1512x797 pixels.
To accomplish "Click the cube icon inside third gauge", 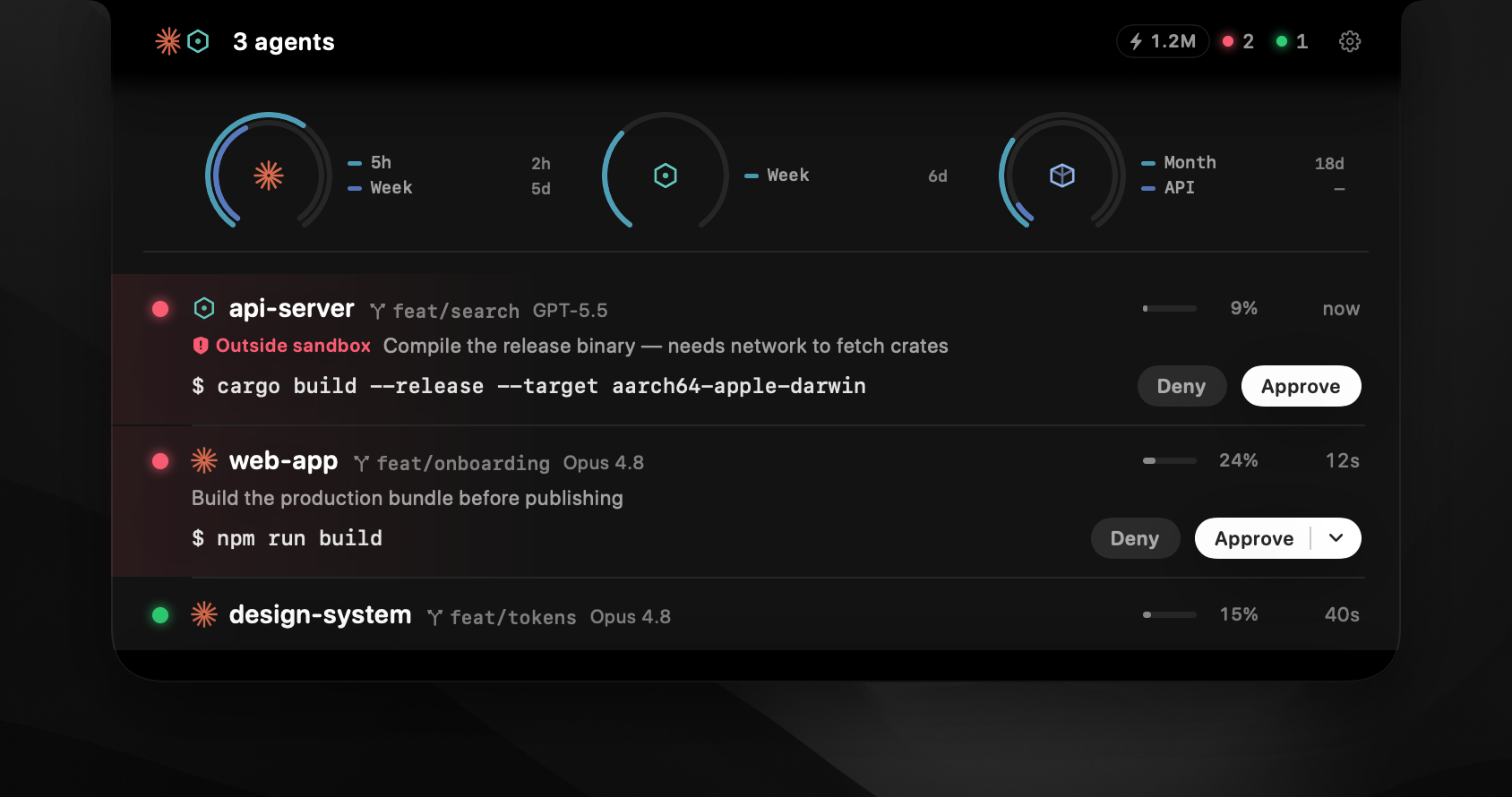I will pos(1062,176).
